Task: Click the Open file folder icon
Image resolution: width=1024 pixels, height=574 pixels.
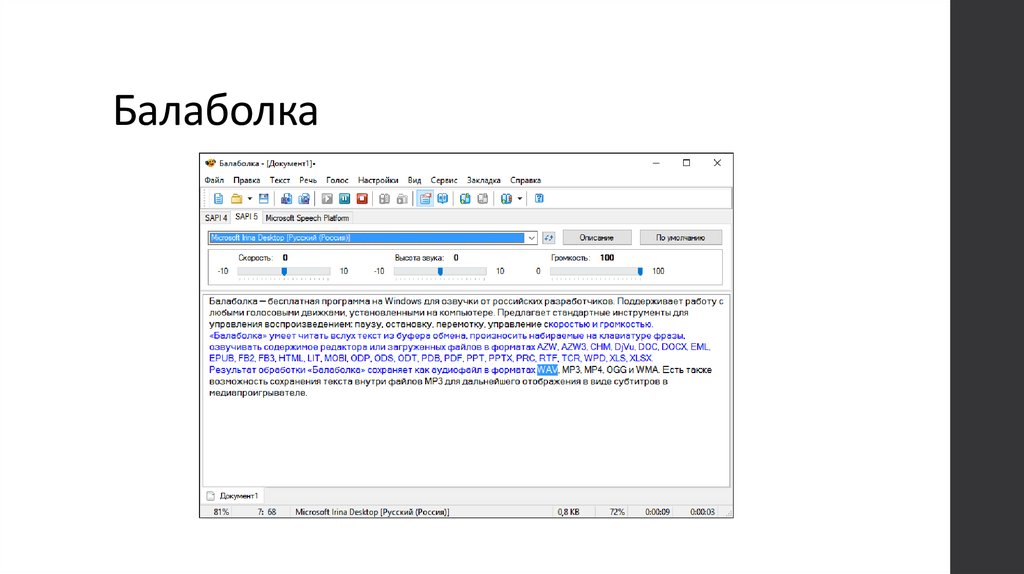Action: click(237, 198)
